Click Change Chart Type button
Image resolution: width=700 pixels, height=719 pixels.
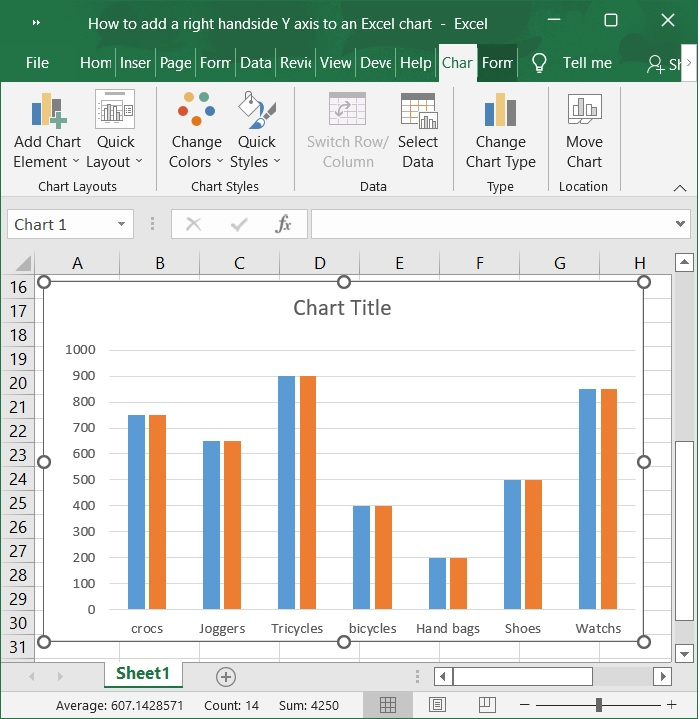[501, 131]
